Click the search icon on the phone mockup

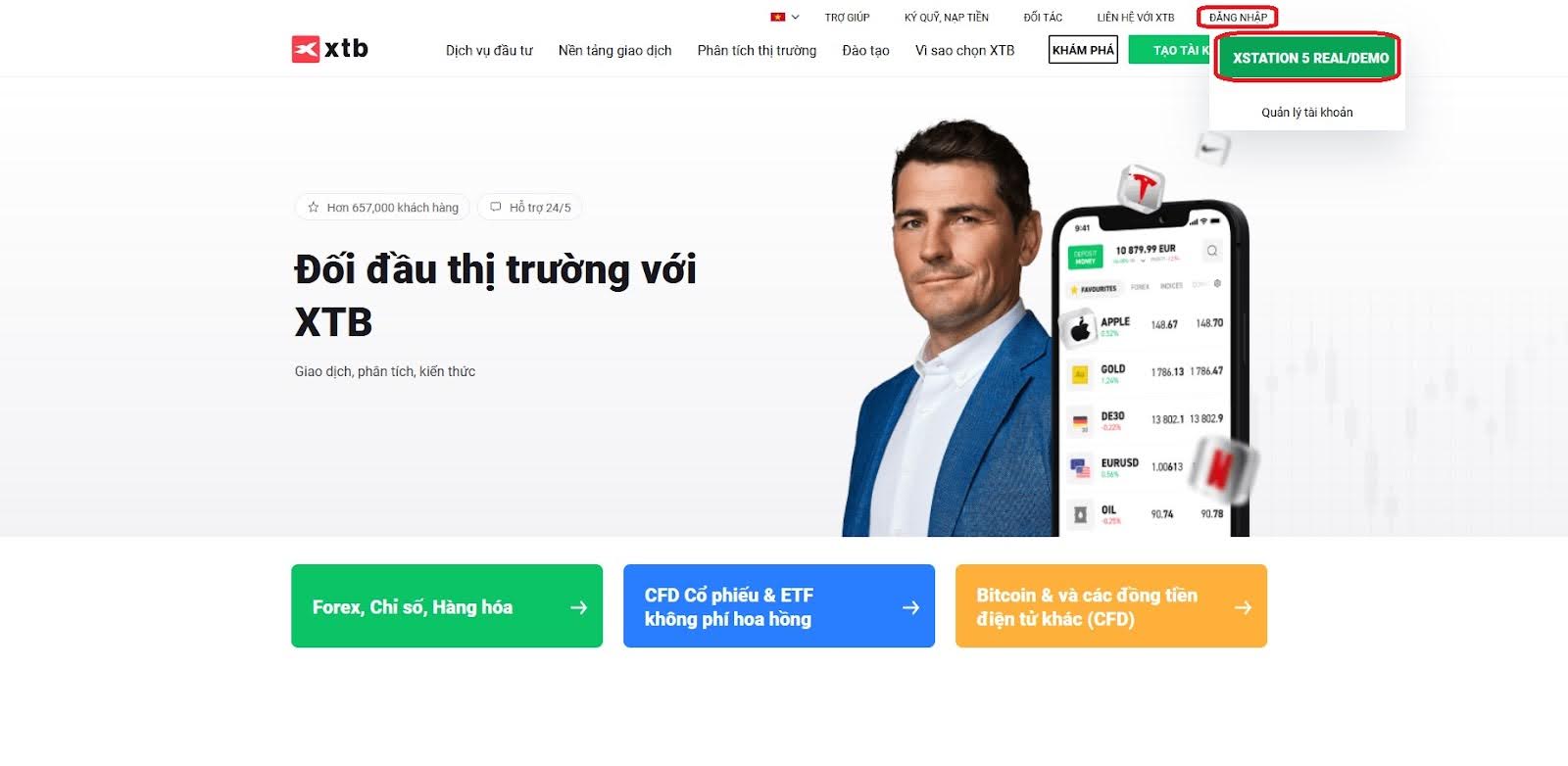click(1212, 251)
